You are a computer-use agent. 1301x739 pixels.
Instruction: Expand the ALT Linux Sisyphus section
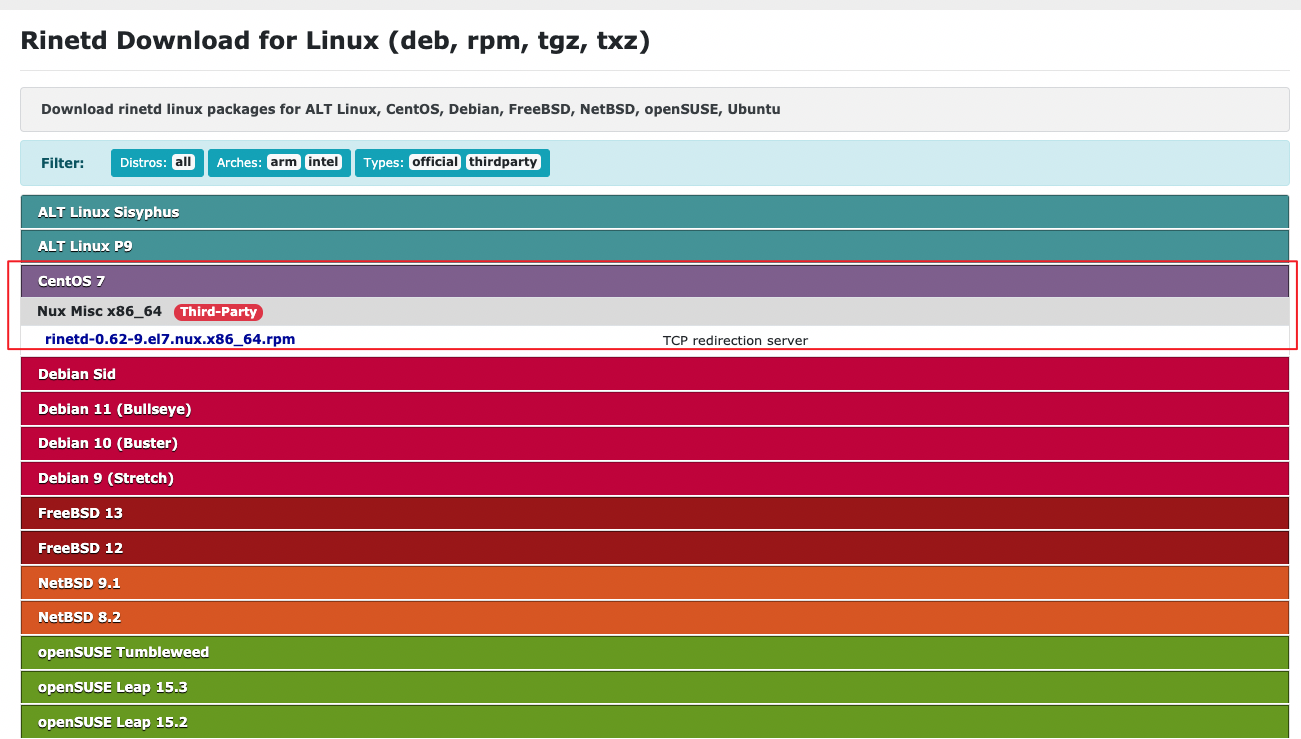click(x=655, y=212)
